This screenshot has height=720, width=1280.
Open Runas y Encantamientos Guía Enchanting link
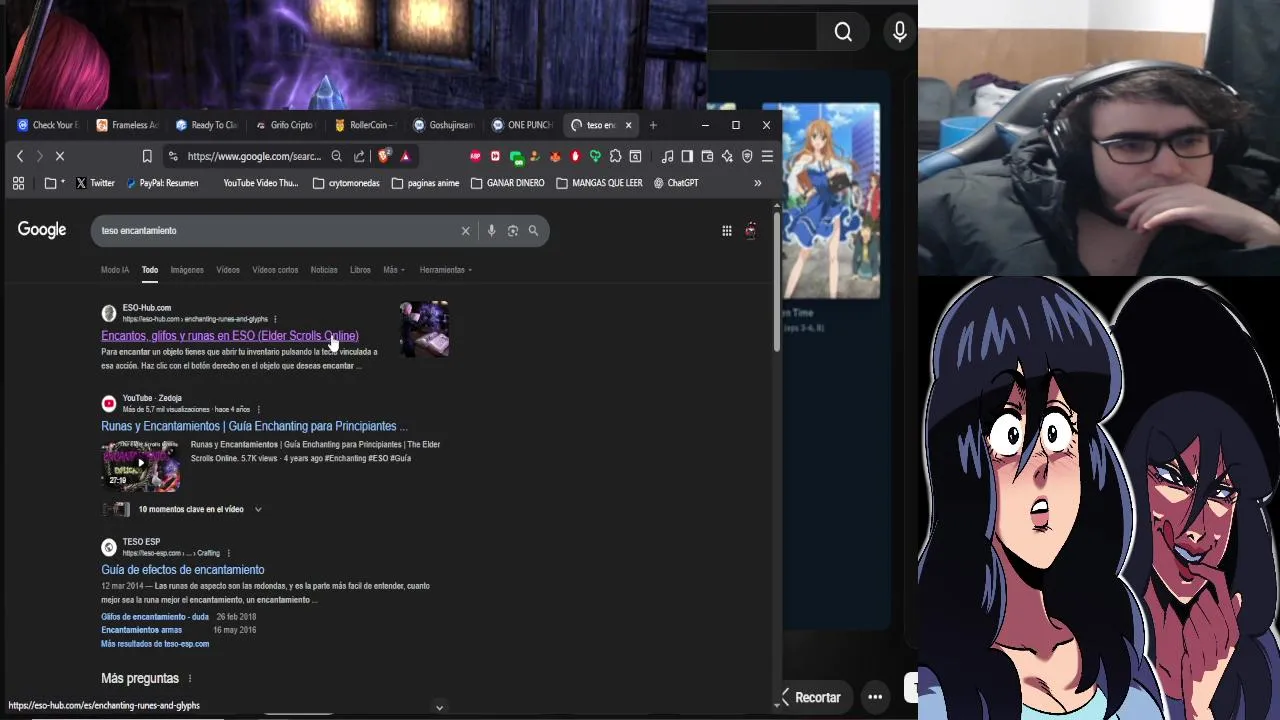click(x=254, y=426)
